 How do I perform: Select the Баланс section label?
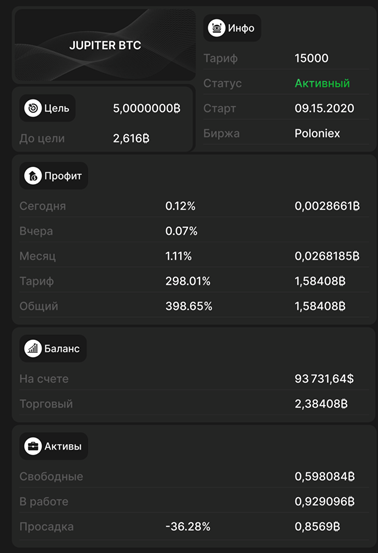(x=62, y=348)
